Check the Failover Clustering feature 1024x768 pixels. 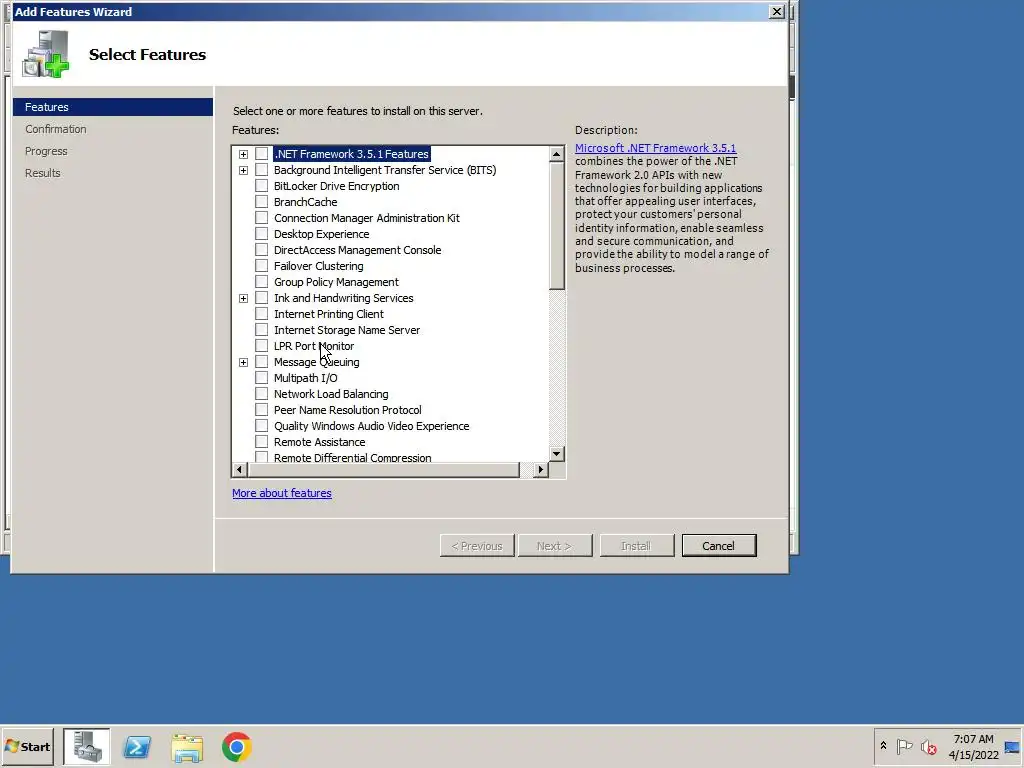(x=261, y=266)
